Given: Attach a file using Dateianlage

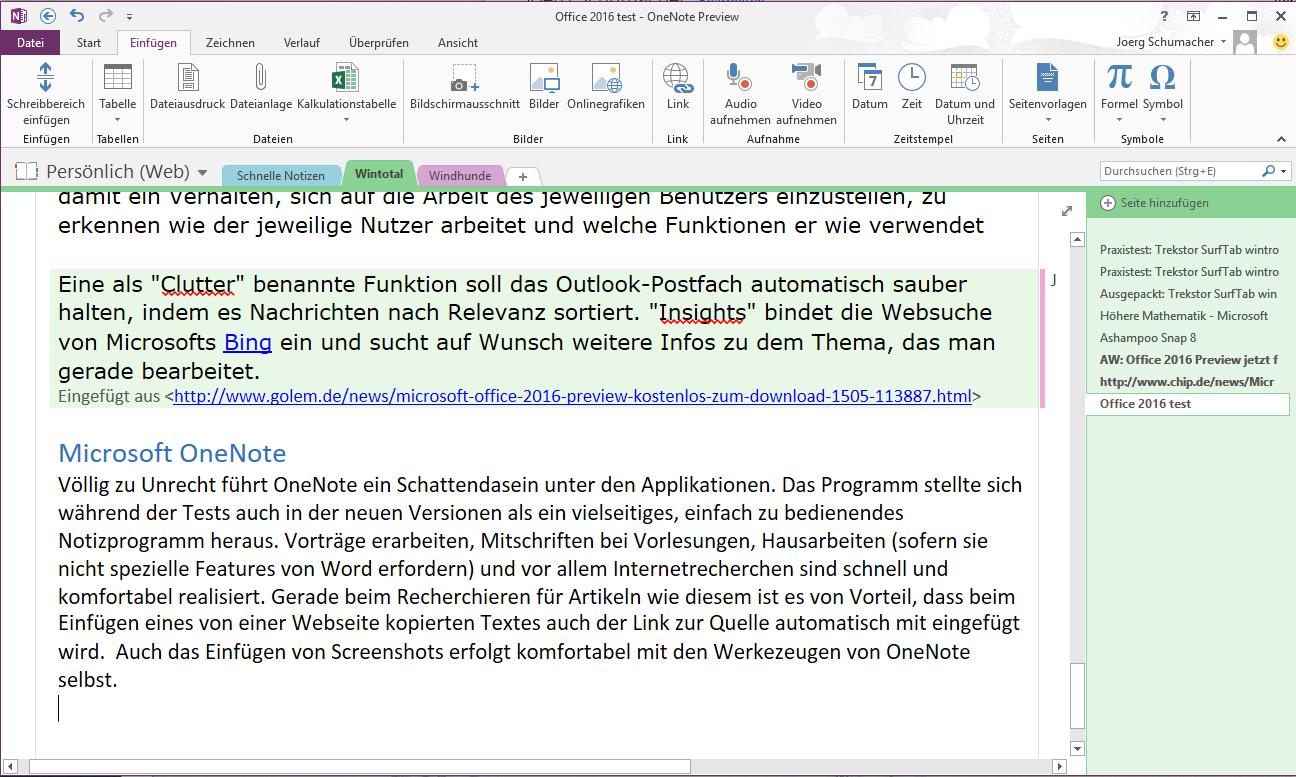Looking at the screenshot, I should 260,77.
